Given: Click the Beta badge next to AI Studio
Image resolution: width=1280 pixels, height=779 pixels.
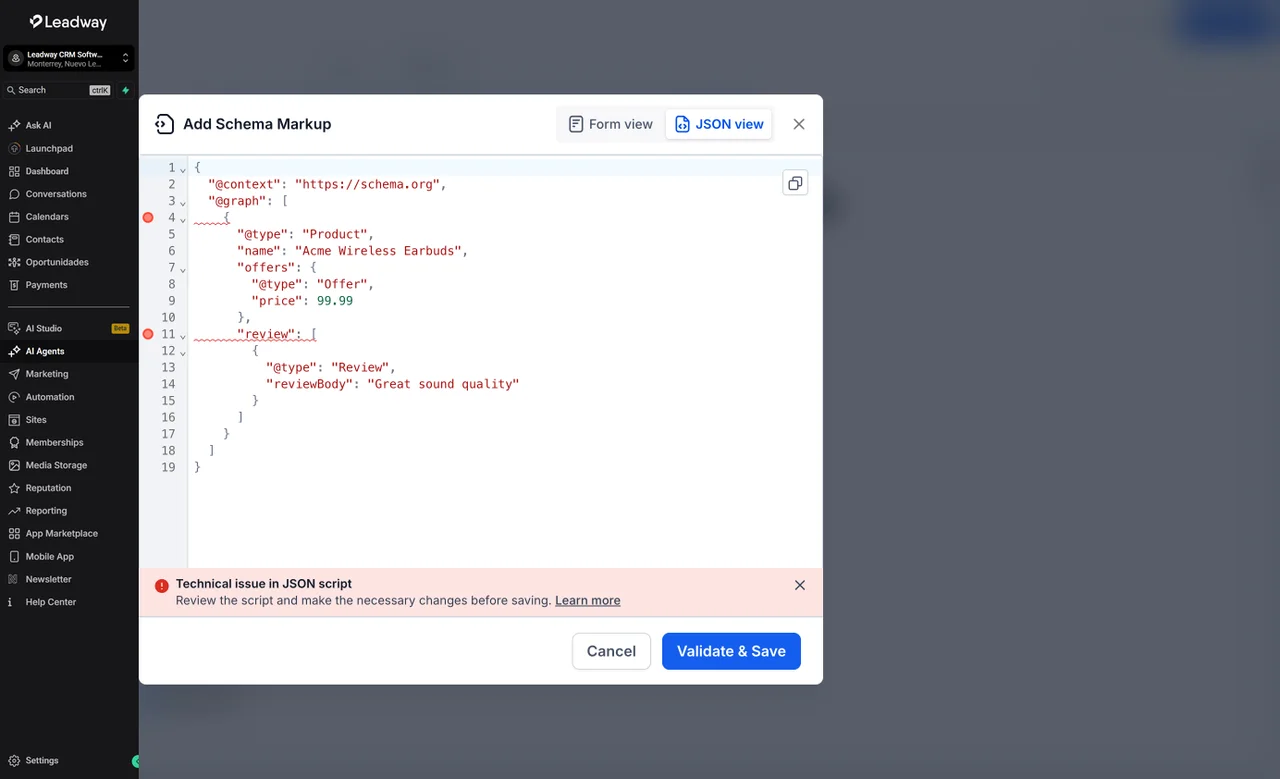Looking at the screenshot, I should (120, 328).
